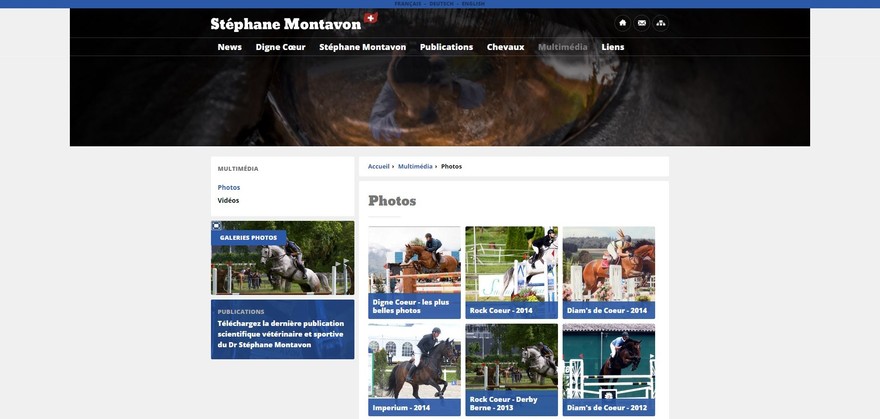
Task: Open the Rock Coeur - 2014 gallery thumbnail
Action: 511,272
